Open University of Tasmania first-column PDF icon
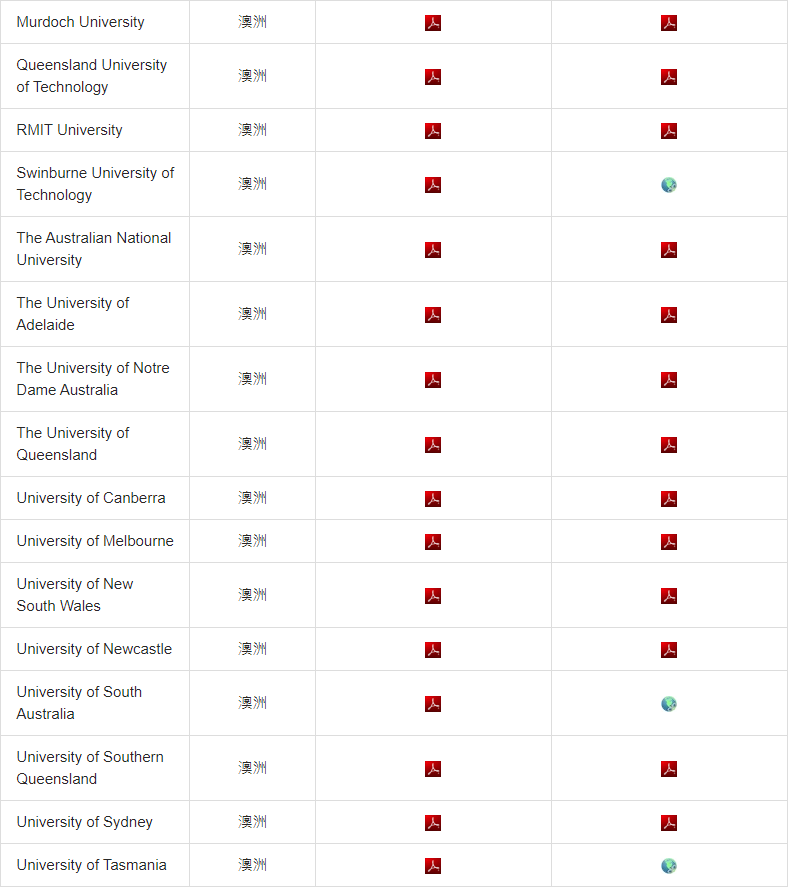Viewport: 788px width, 887px height. pyautogui.click(x=433, y=866)
